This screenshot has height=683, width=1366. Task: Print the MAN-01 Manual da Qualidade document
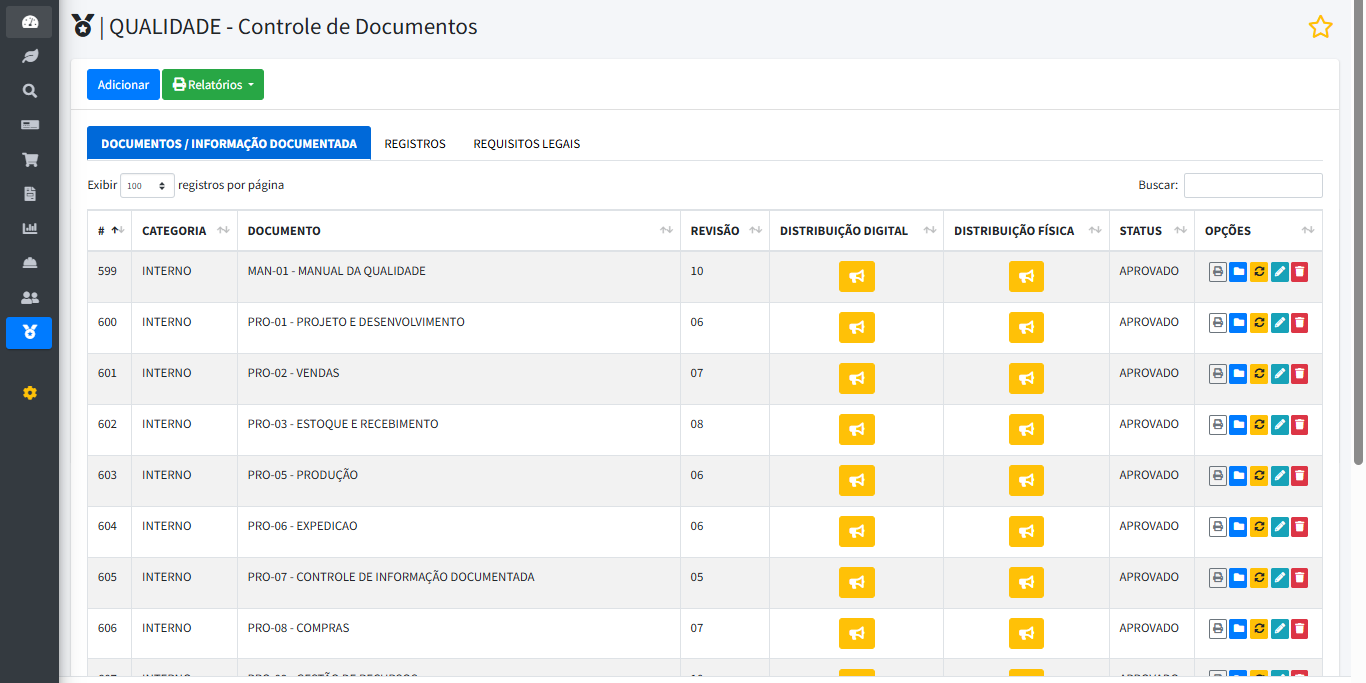tap(1217, 270)
